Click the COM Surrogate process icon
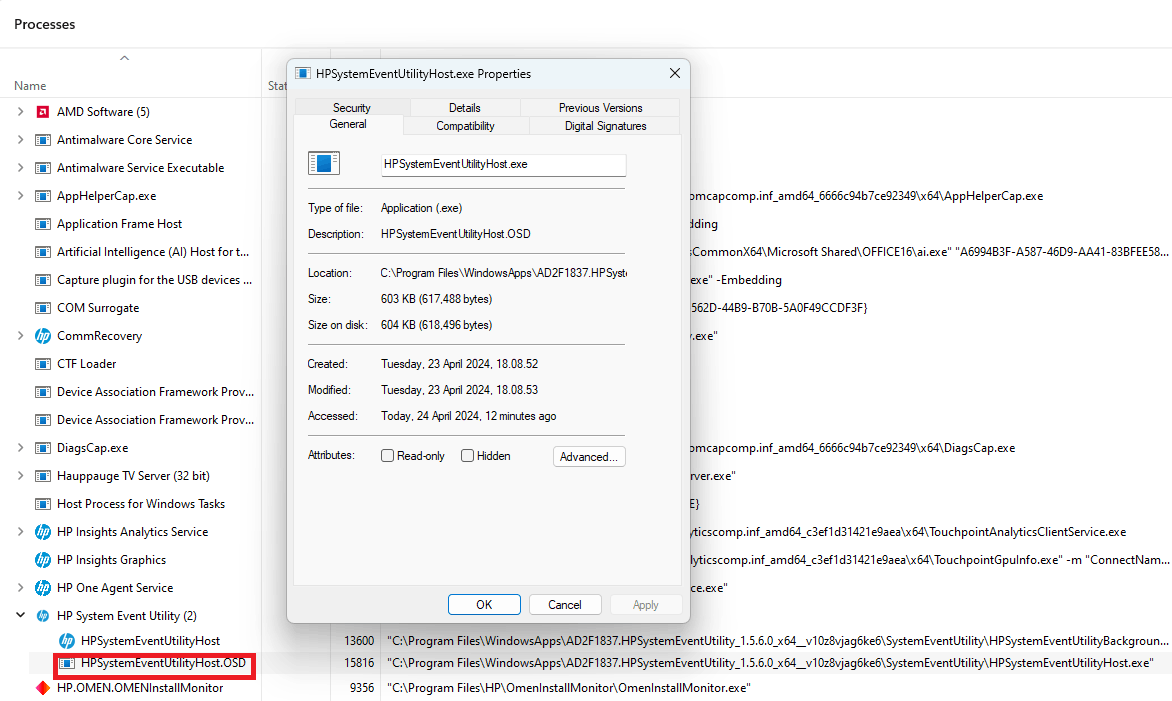Viewport: 1172px width, 701px height. 43,308
